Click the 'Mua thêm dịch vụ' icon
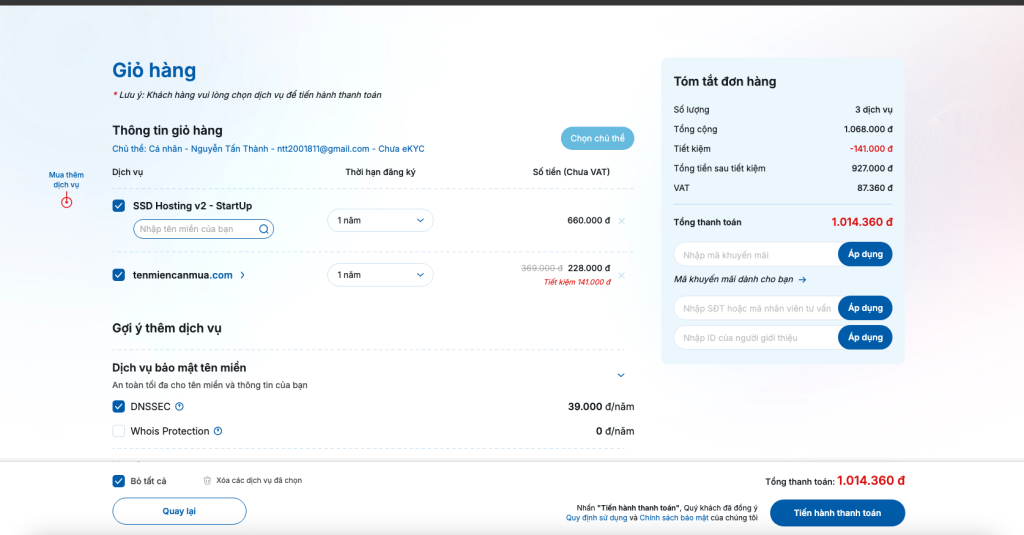Screen dimensions: 1024x535 pos(66,201)
